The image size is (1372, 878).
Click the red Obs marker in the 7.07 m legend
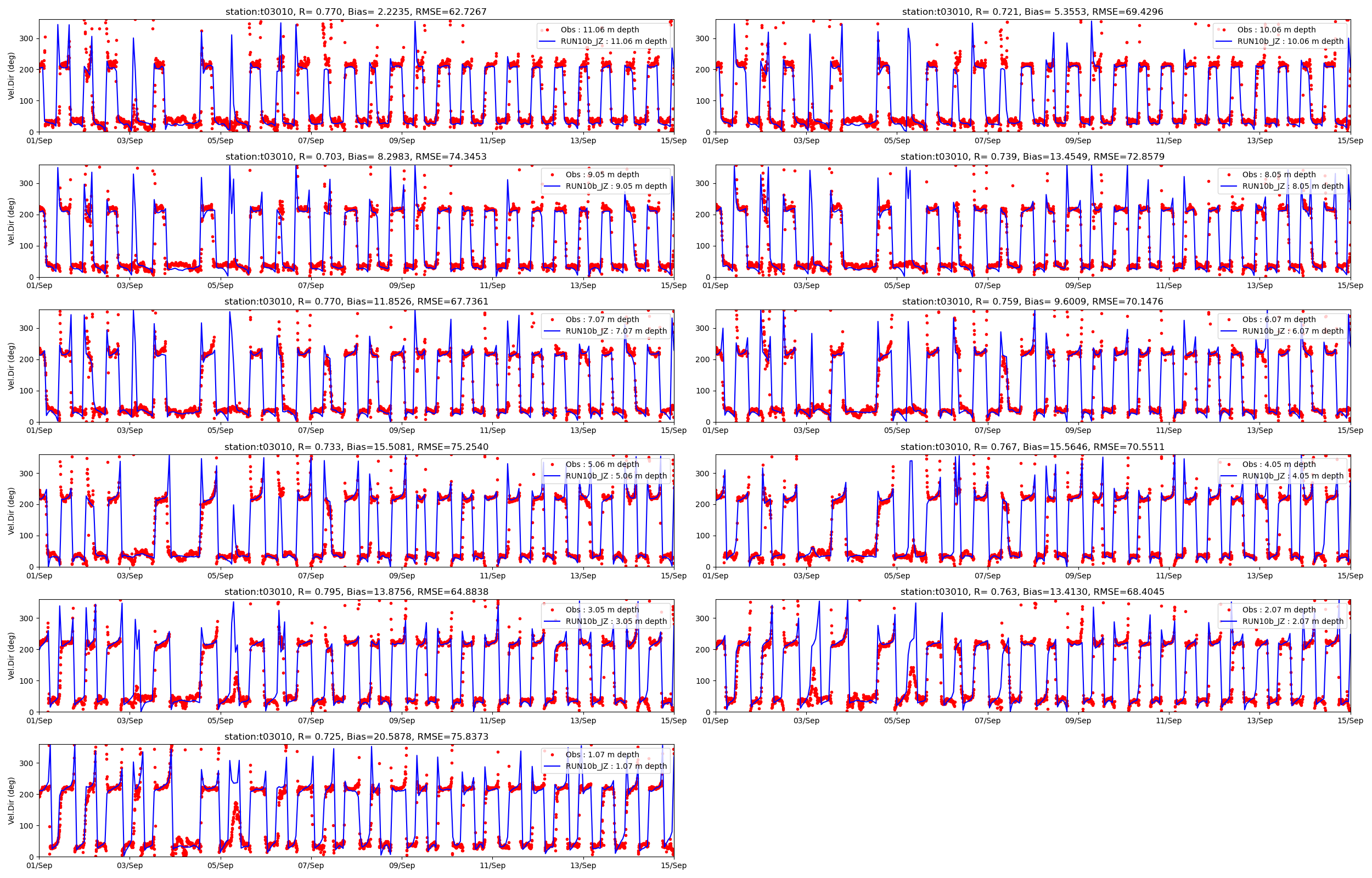click(x=552, y=319)
